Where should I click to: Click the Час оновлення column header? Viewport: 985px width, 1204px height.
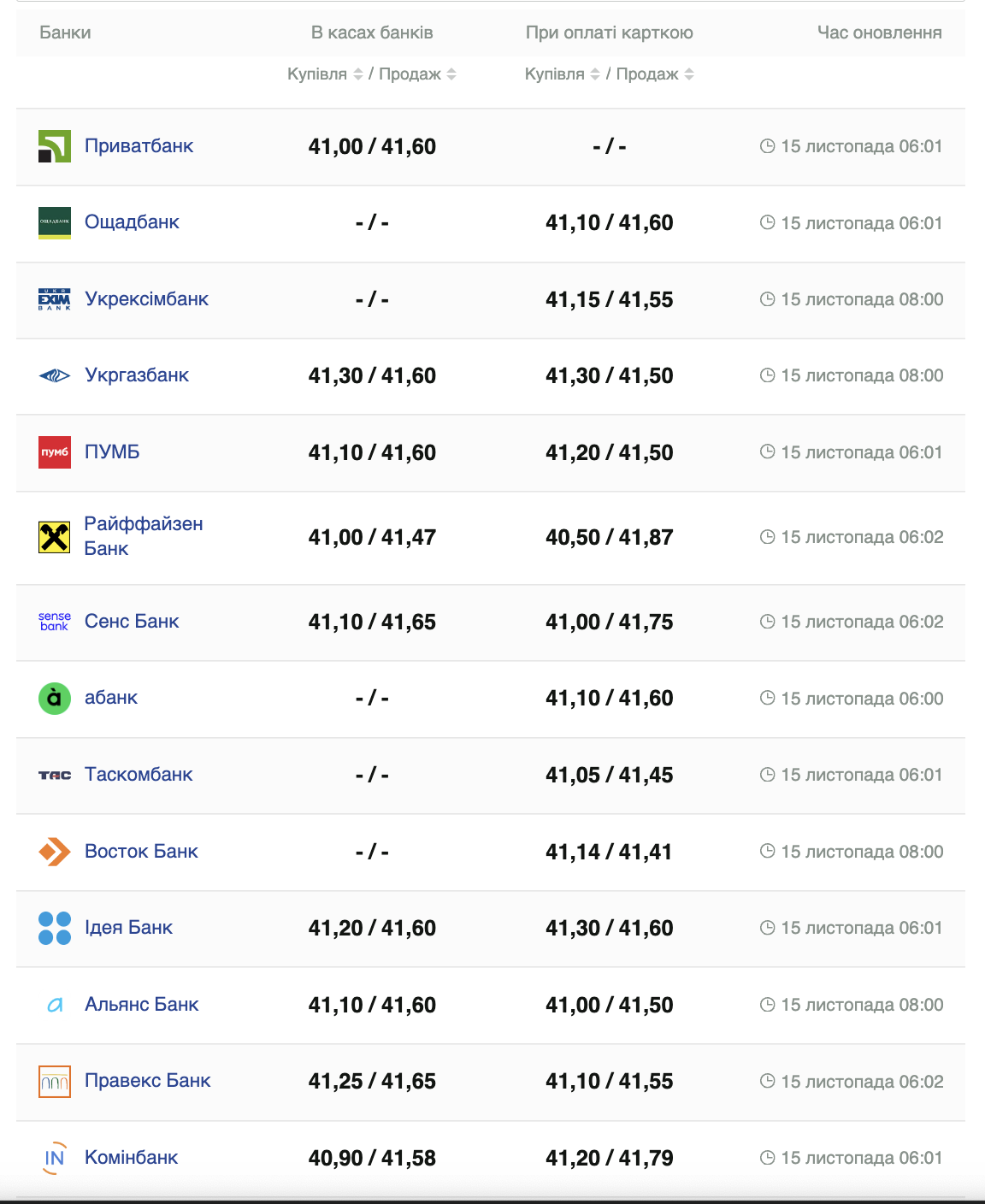tap(879, 32)
